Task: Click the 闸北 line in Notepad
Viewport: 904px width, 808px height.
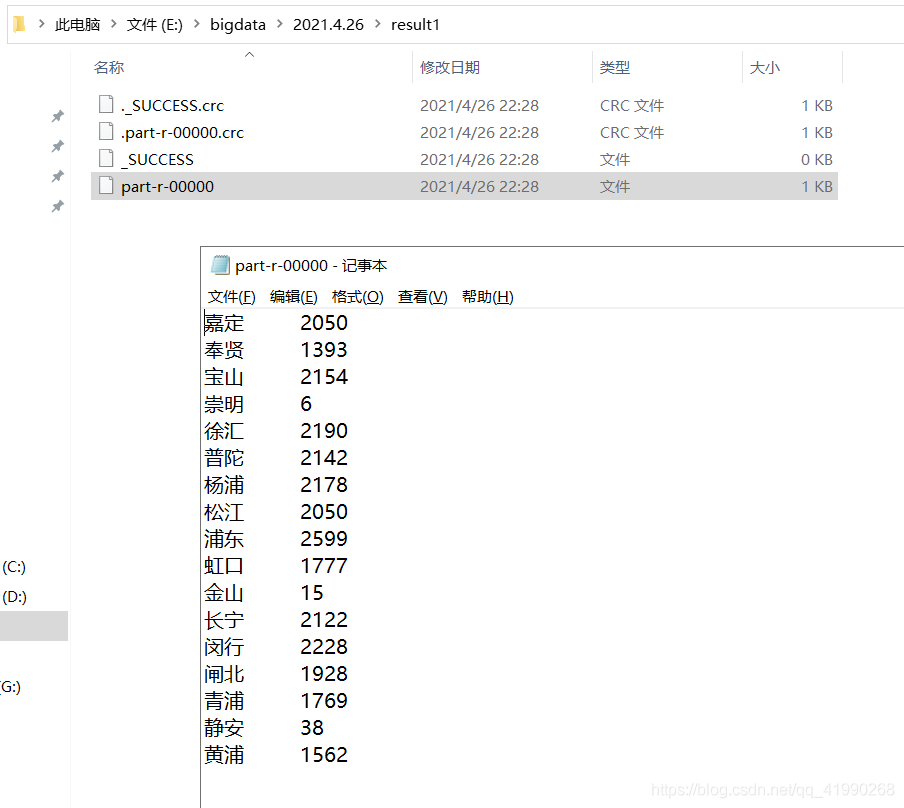Action: coord(276,674)
